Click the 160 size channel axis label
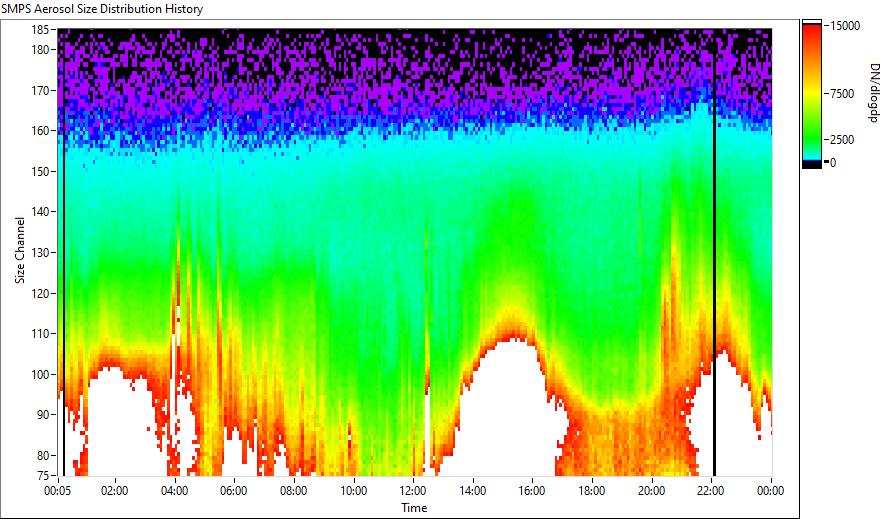Screen dimensions: 884x519 point(42,131)
